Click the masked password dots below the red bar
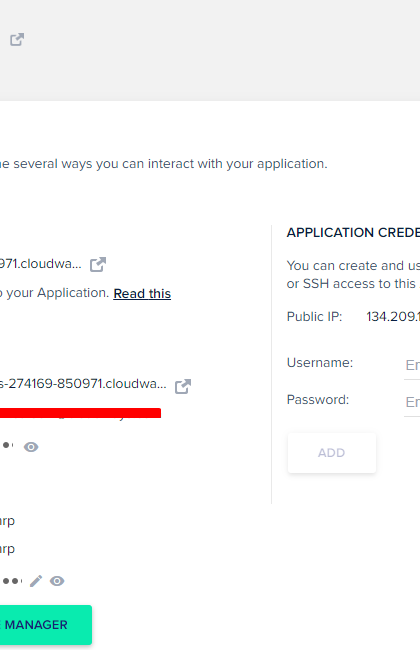Image resolution: width=420 pixels, height=650 pixels. tap(7, 445)
